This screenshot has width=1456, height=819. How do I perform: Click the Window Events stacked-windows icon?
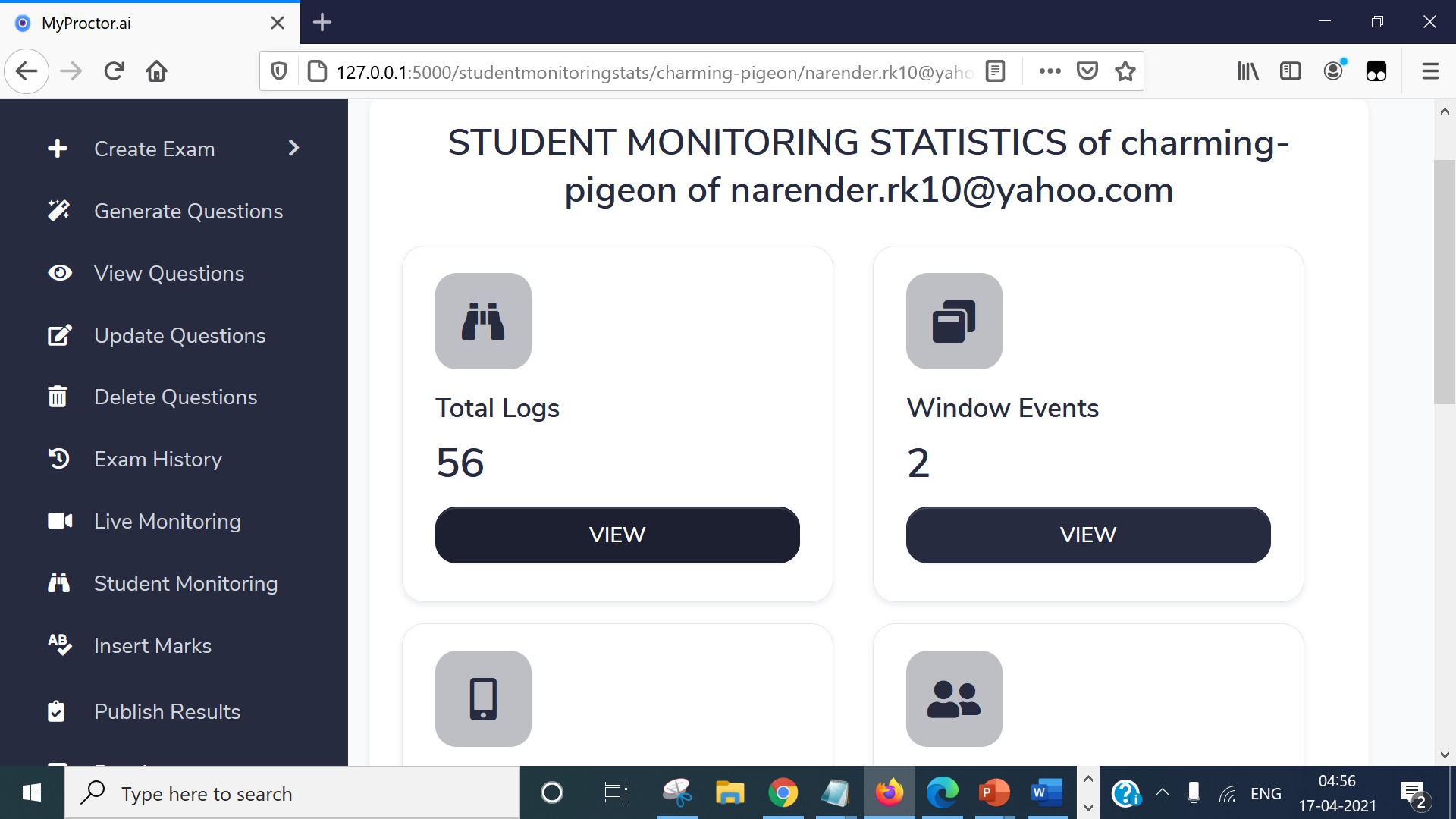pos(953,321)
